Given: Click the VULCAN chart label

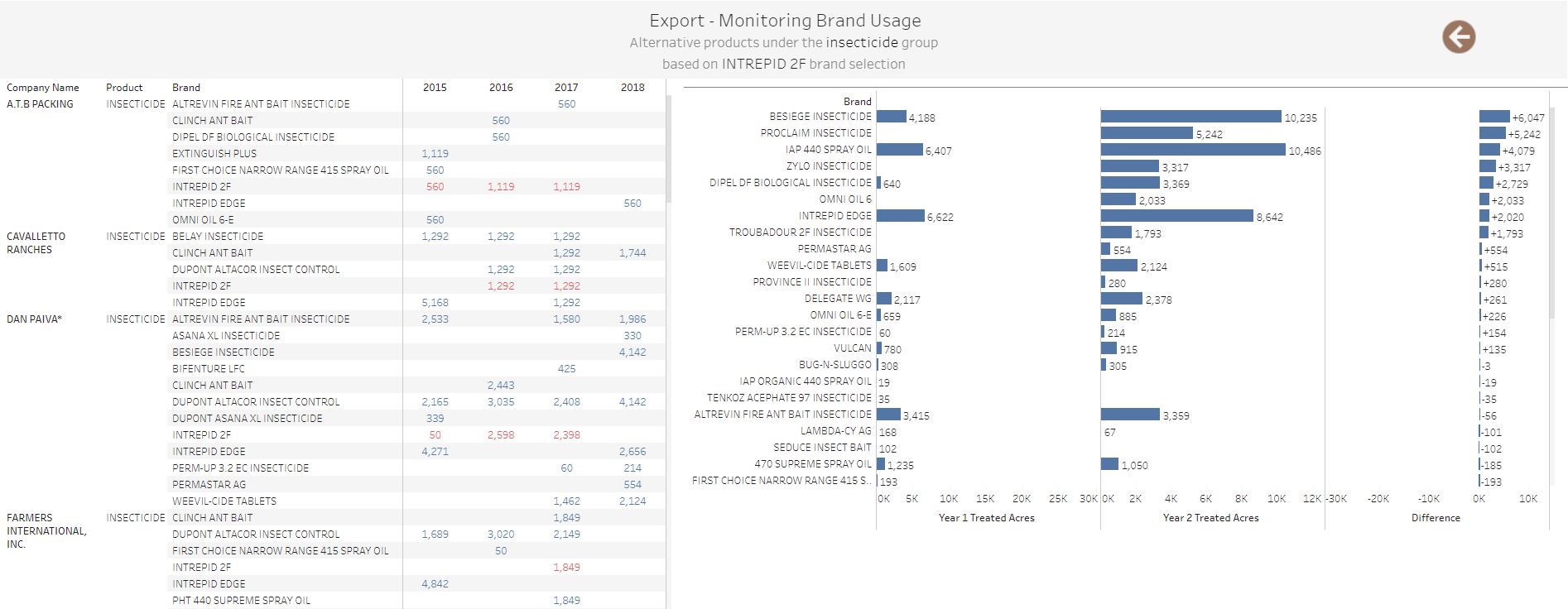Looking at the screenshot, I should (853, 348).
